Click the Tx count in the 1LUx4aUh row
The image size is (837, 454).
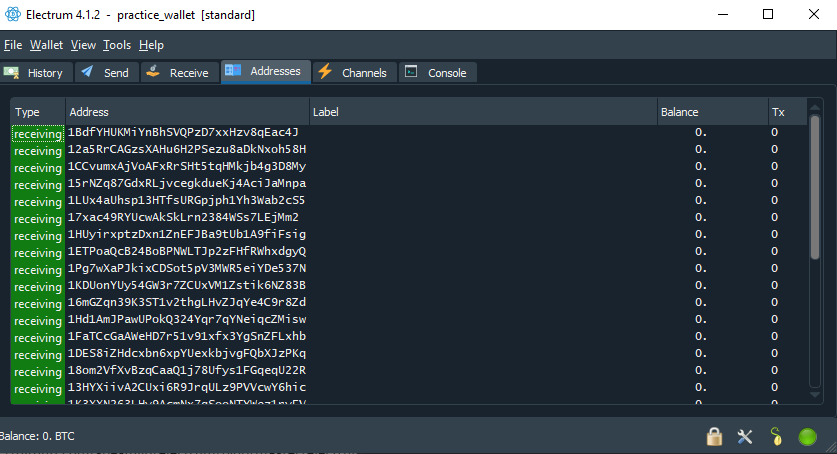[x=775, y=201]
